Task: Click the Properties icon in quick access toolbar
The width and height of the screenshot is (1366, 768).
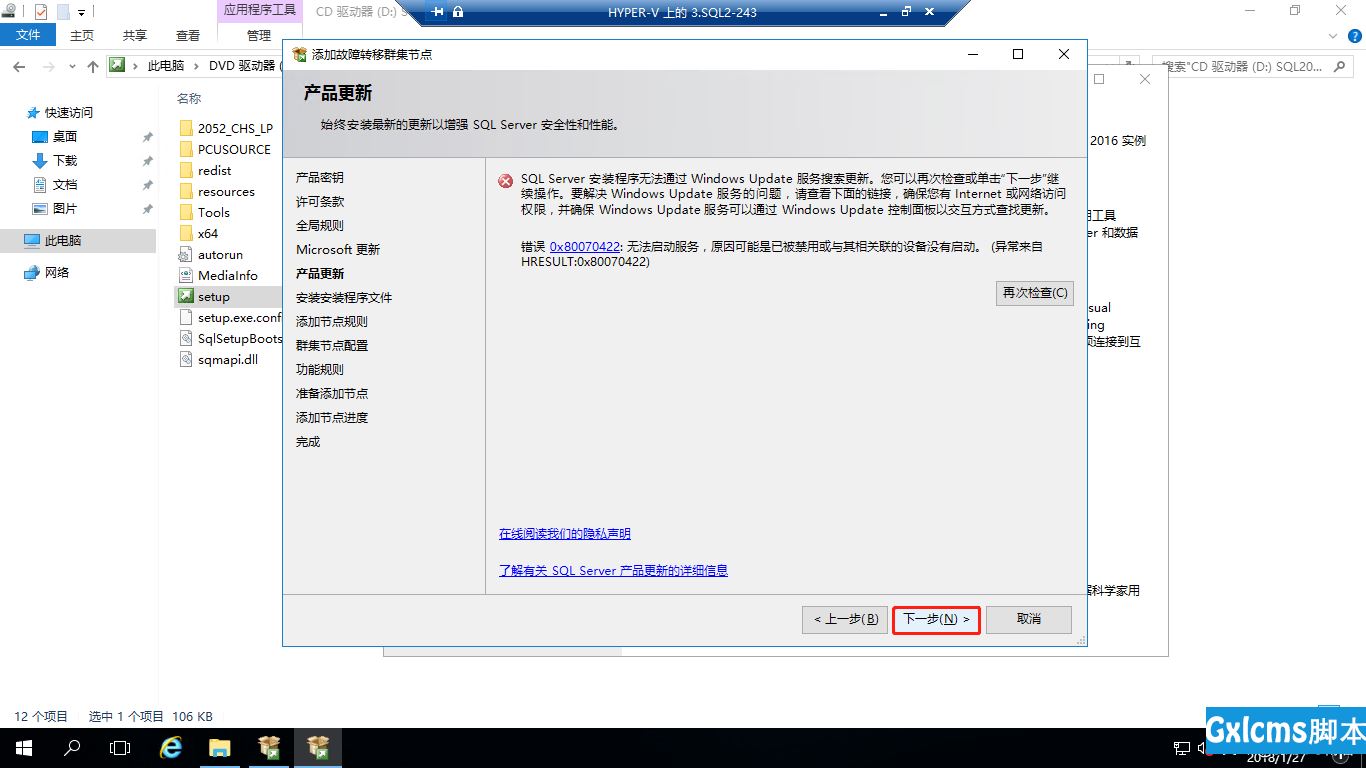Action: (41, 12)
